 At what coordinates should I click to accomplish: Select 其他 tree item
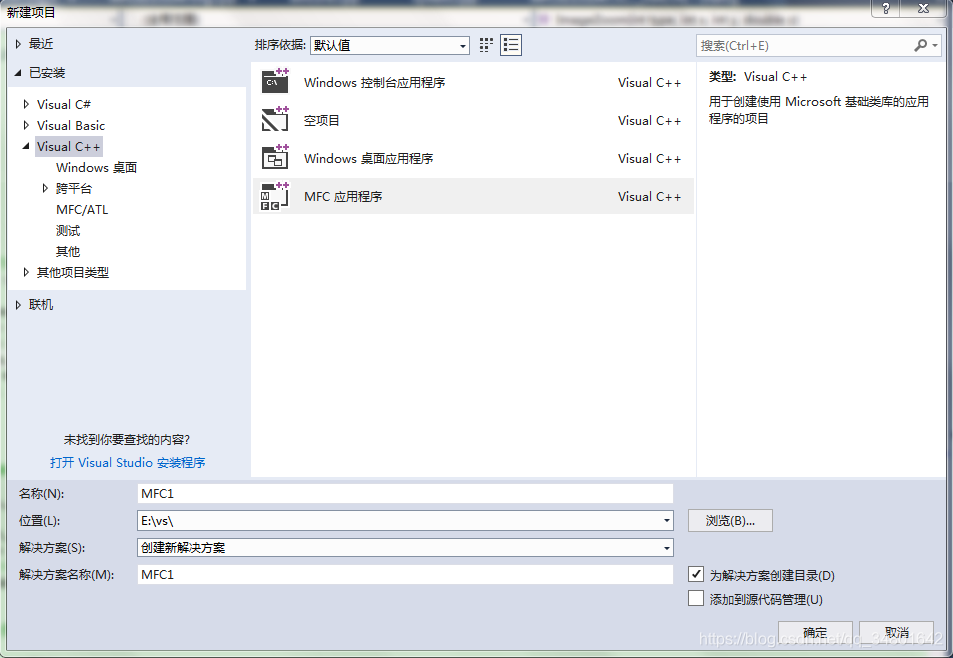click(68, 252)
